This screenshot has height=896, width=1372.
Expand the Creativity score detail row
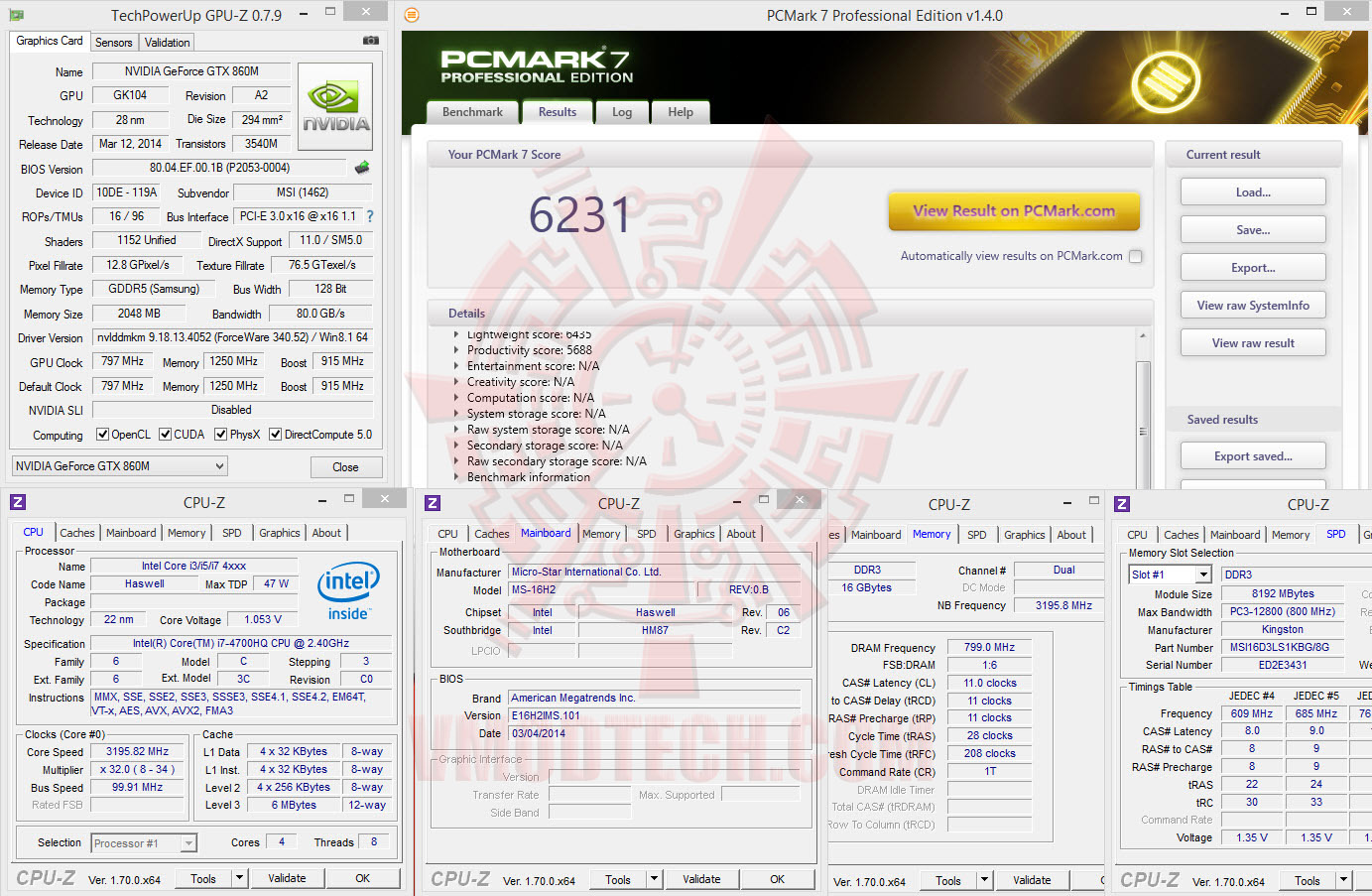pyautogui.click(x=456, y=382)
